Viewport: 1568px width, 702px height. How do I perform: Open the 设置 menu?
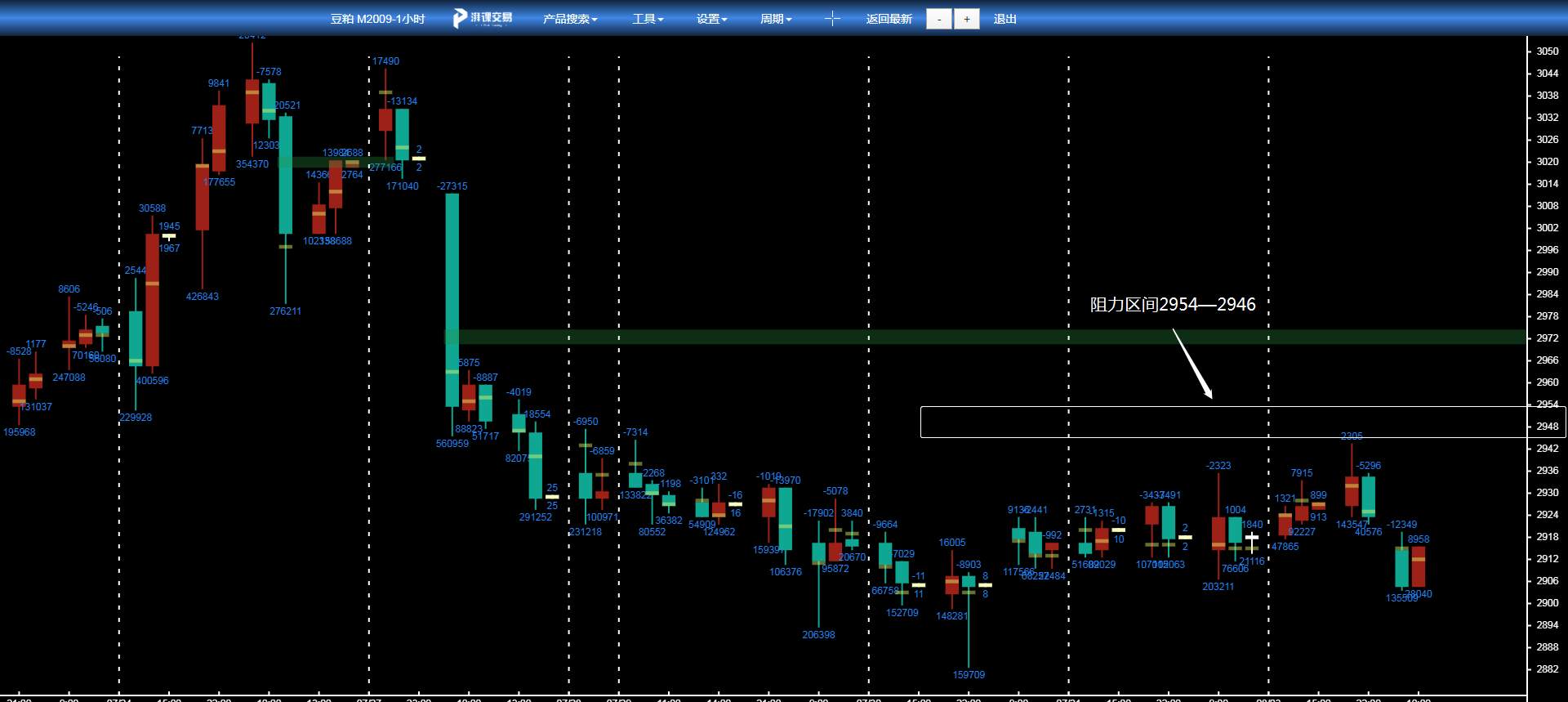[711, 19]
